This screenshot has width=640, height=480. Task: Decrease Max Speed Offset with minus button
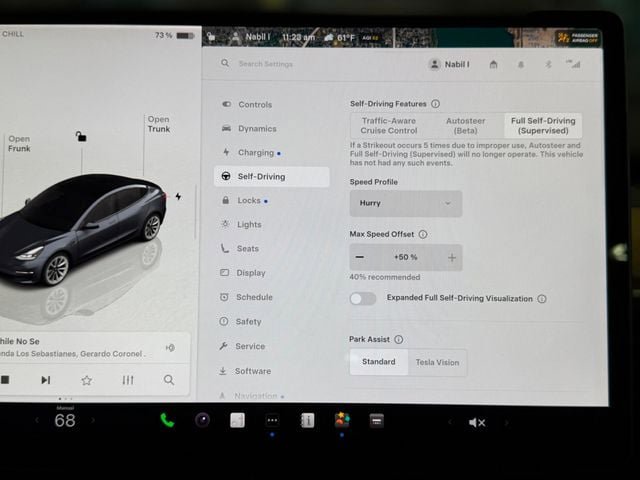tap(360, 257)
